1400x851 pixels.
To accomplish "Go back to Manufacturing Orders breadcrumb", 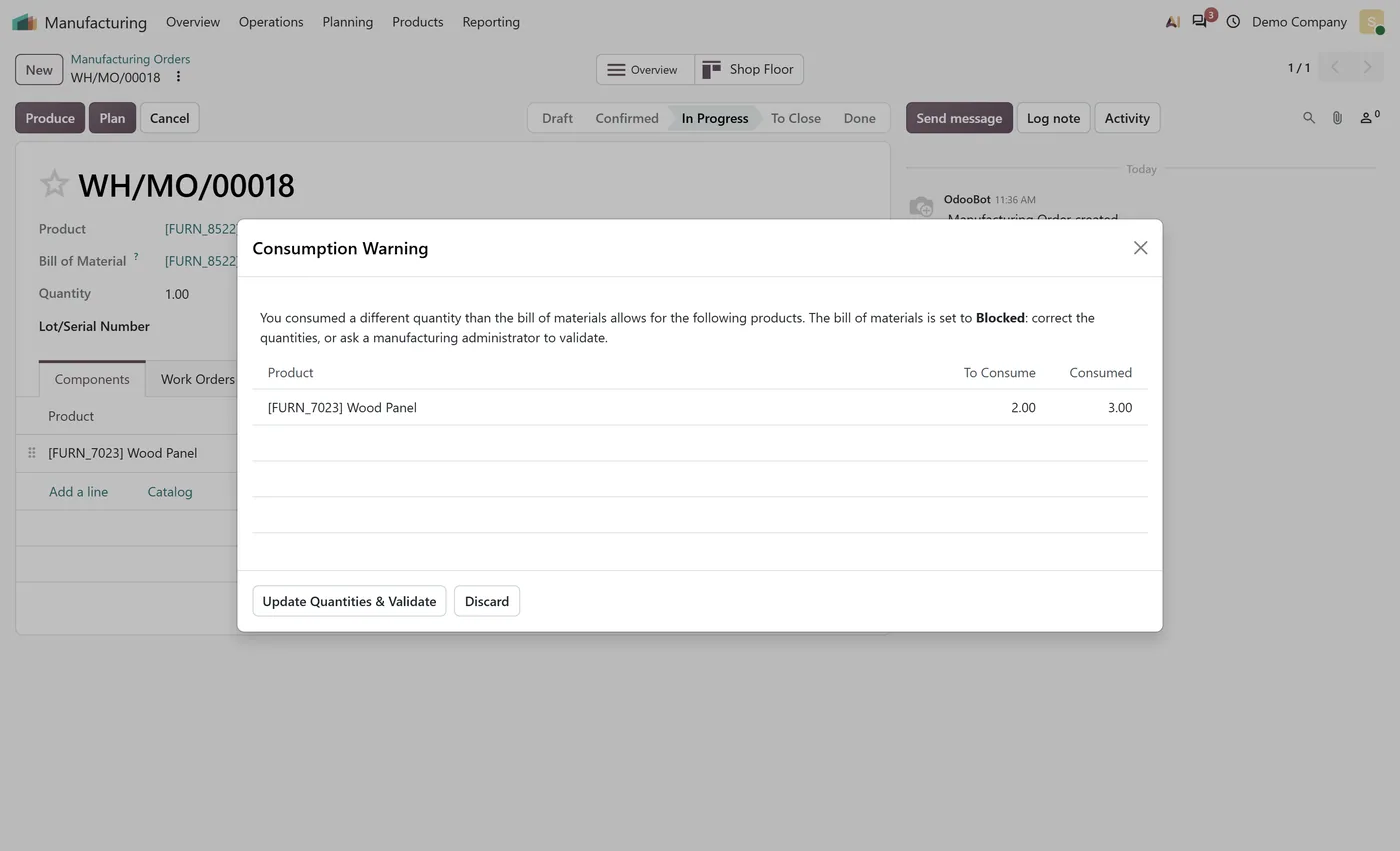I will [x=130, y=59].
